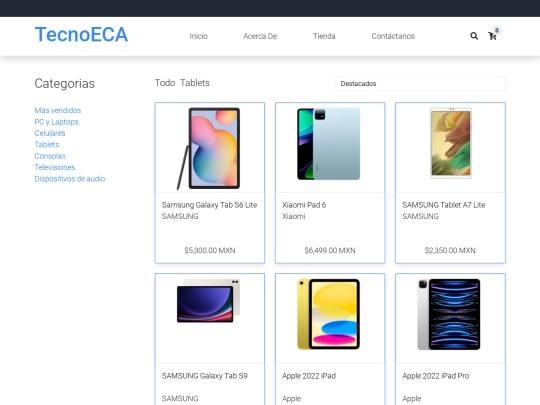Open the SAMSUNG Galaxy Tab S9 image
The width and height of the screenshot is (540, 405).
[208, 300]
